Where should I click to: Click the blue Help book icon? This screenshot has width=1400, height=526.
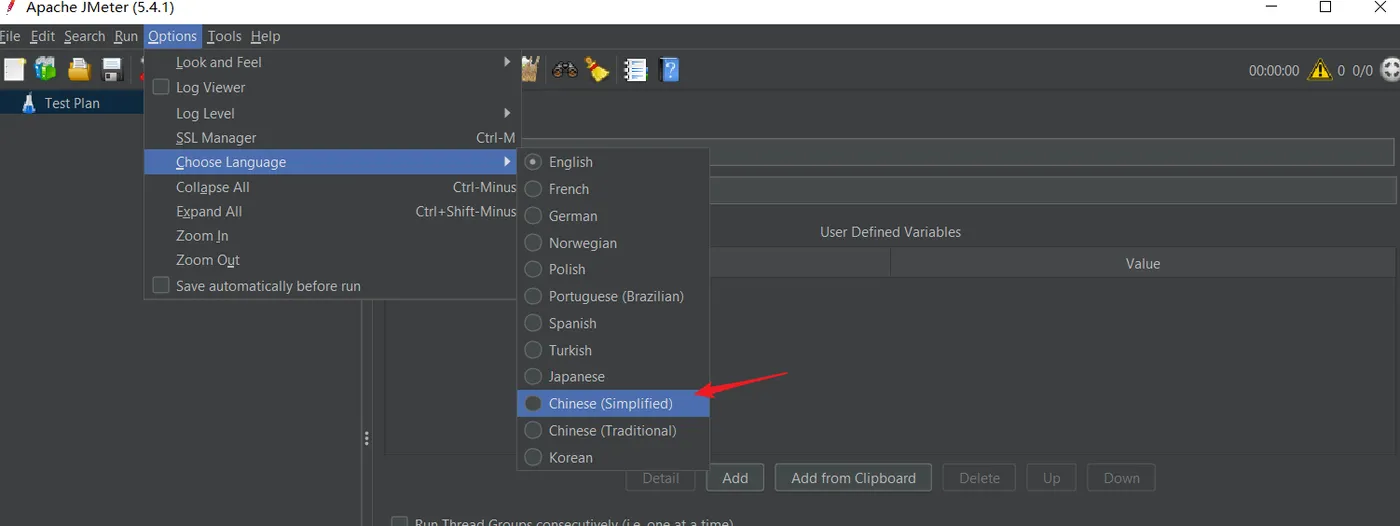click(670, 70)
